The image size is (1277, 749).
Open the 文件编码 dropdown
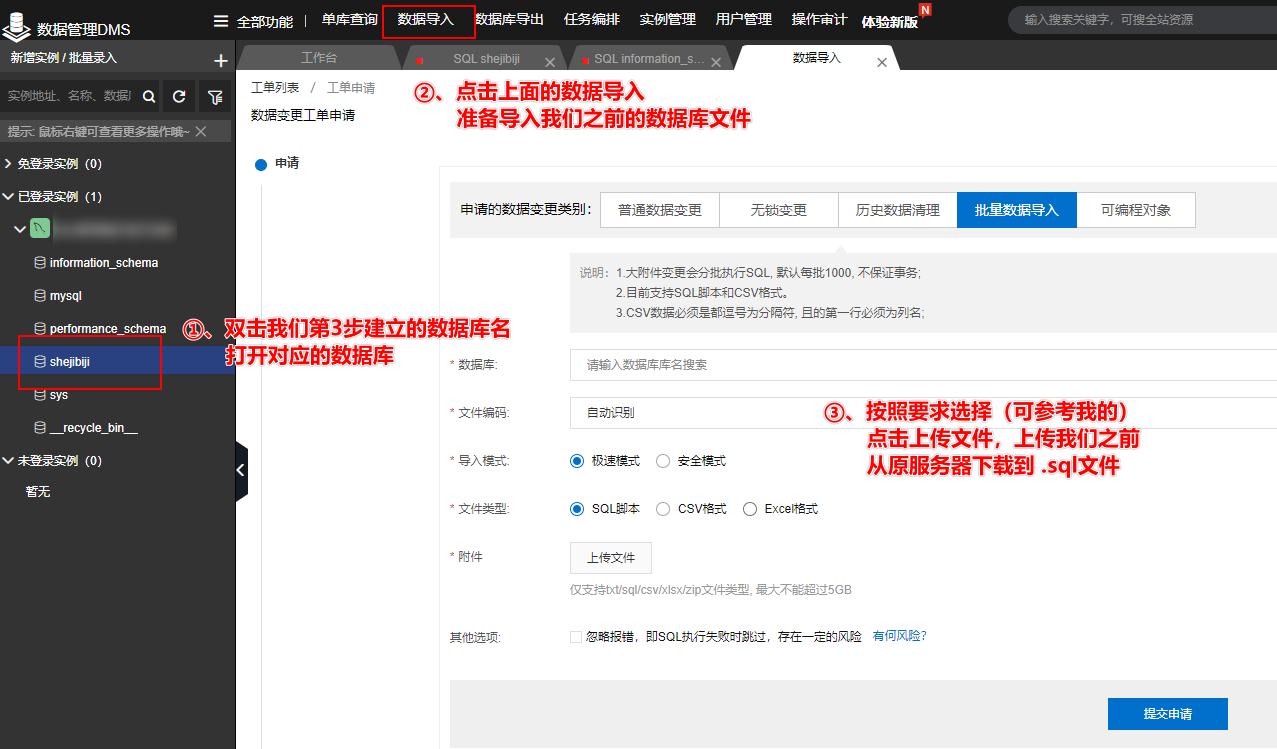click(923, 412)
